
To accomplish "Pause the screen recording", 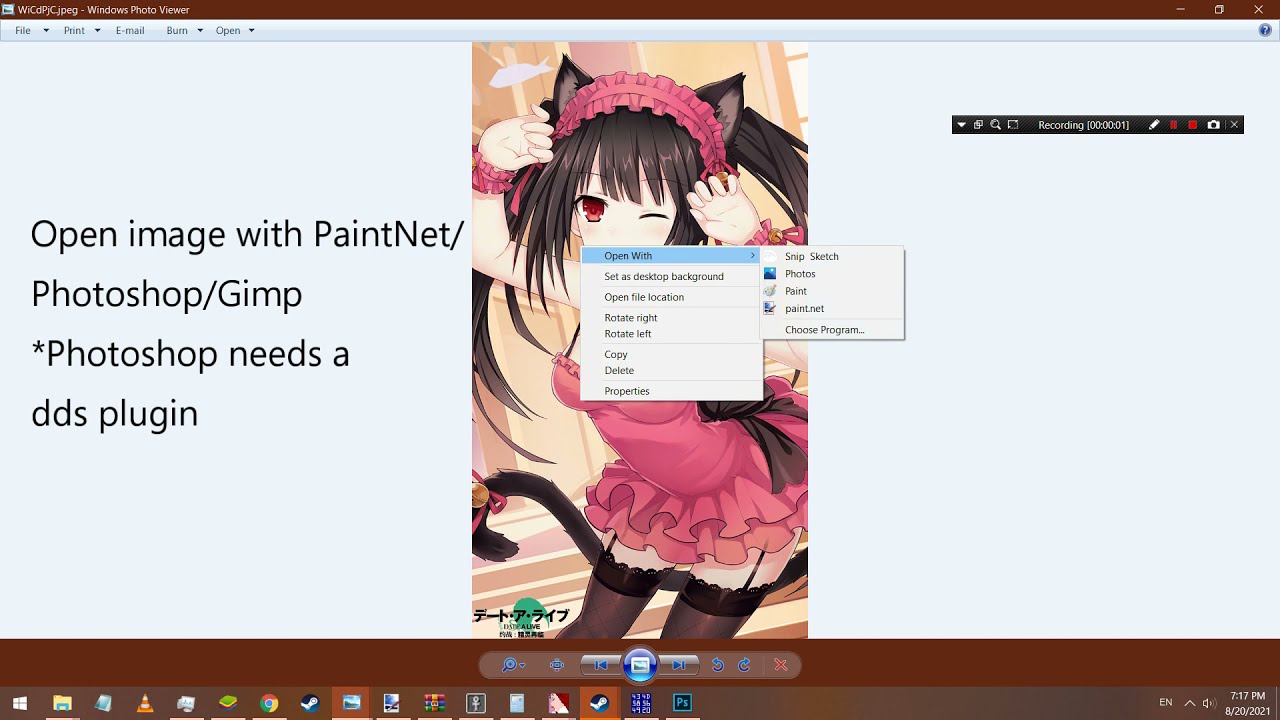I will (1173, 125).
